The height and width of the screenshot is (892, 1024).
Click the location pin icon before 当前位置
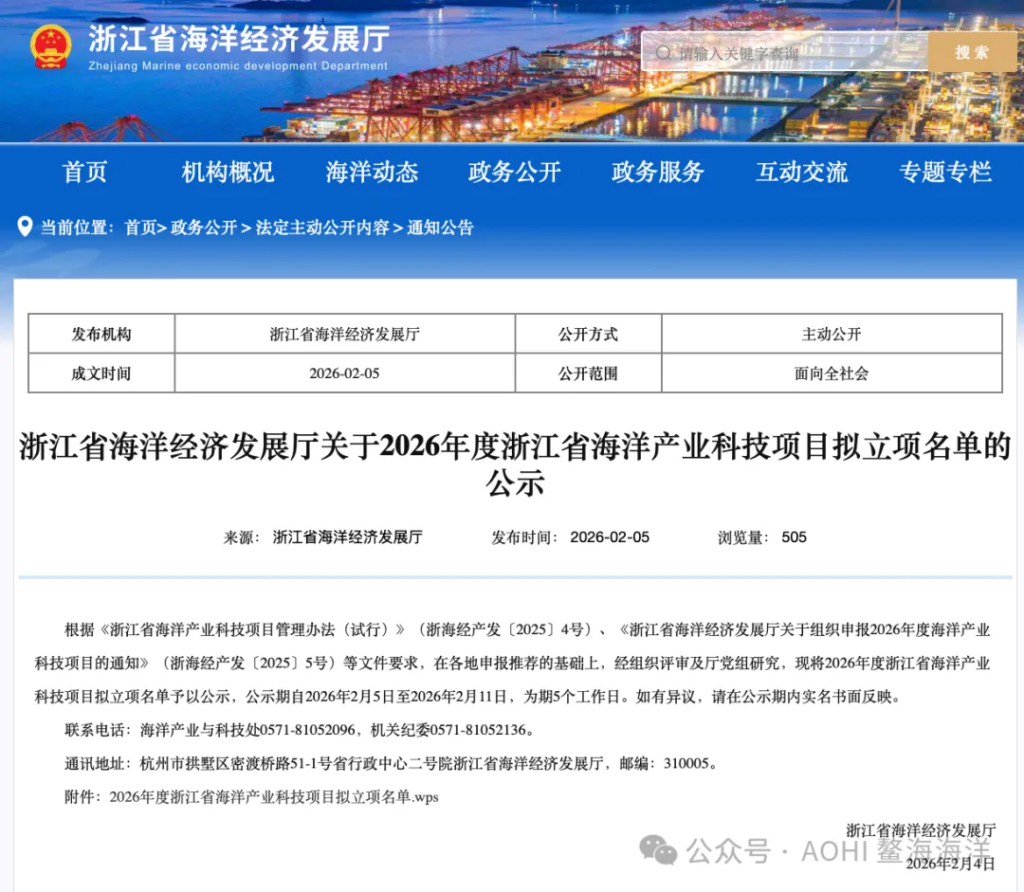click(25, 227)
